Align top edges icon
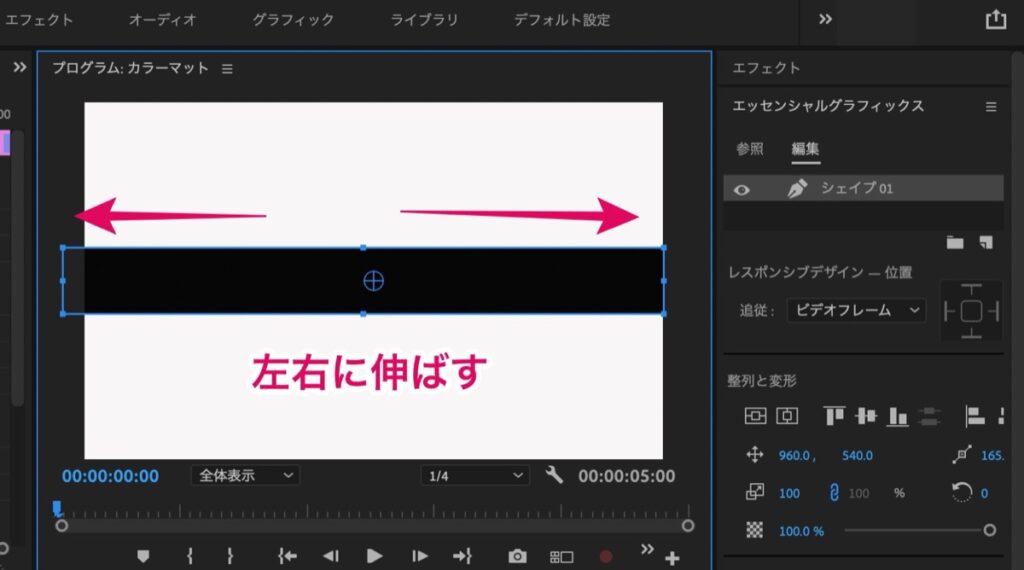 coord(834,416)
